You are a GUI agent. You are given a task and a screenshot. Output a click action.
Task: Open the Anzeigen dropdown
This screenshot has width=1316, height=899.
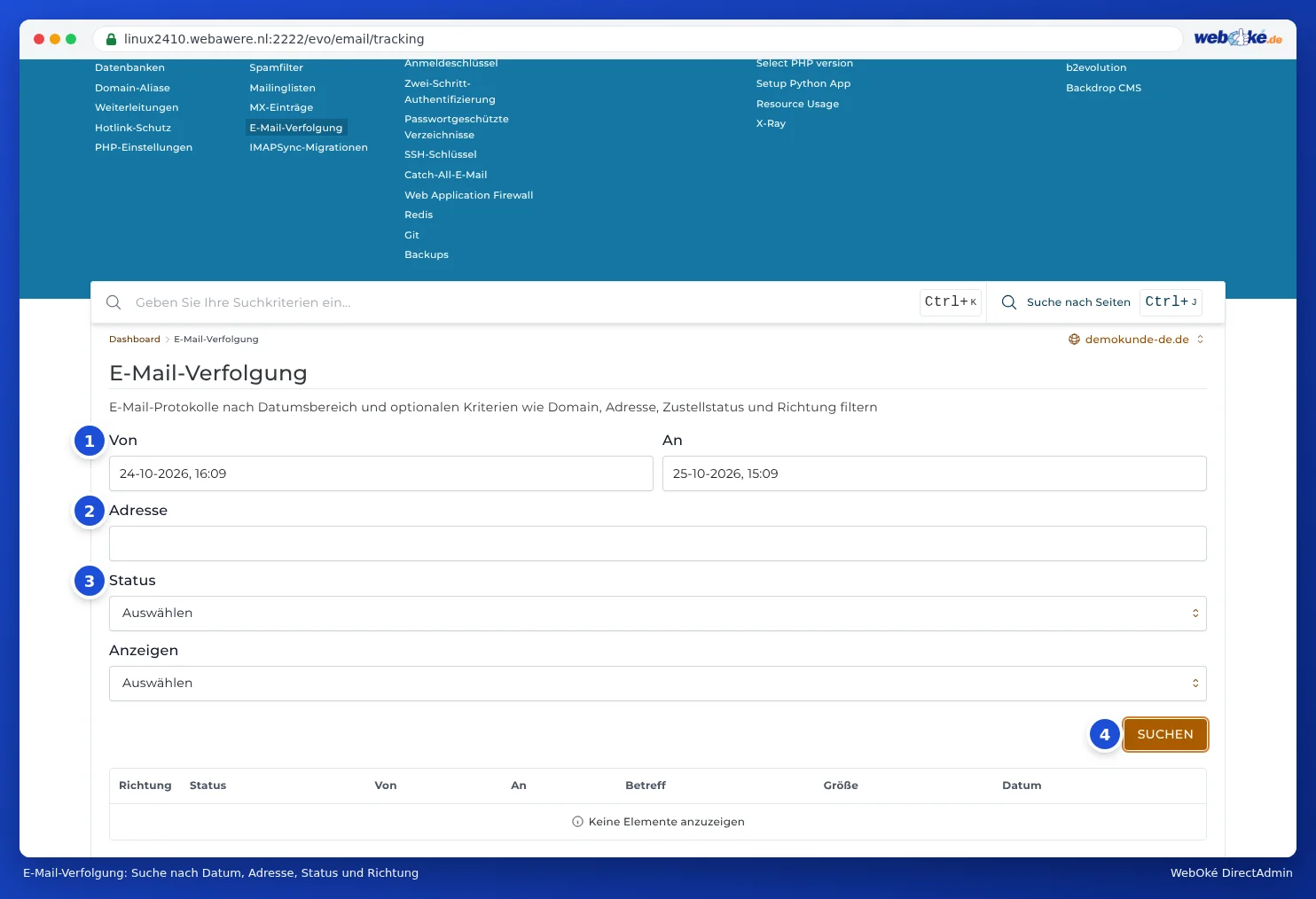click(658, 684)
